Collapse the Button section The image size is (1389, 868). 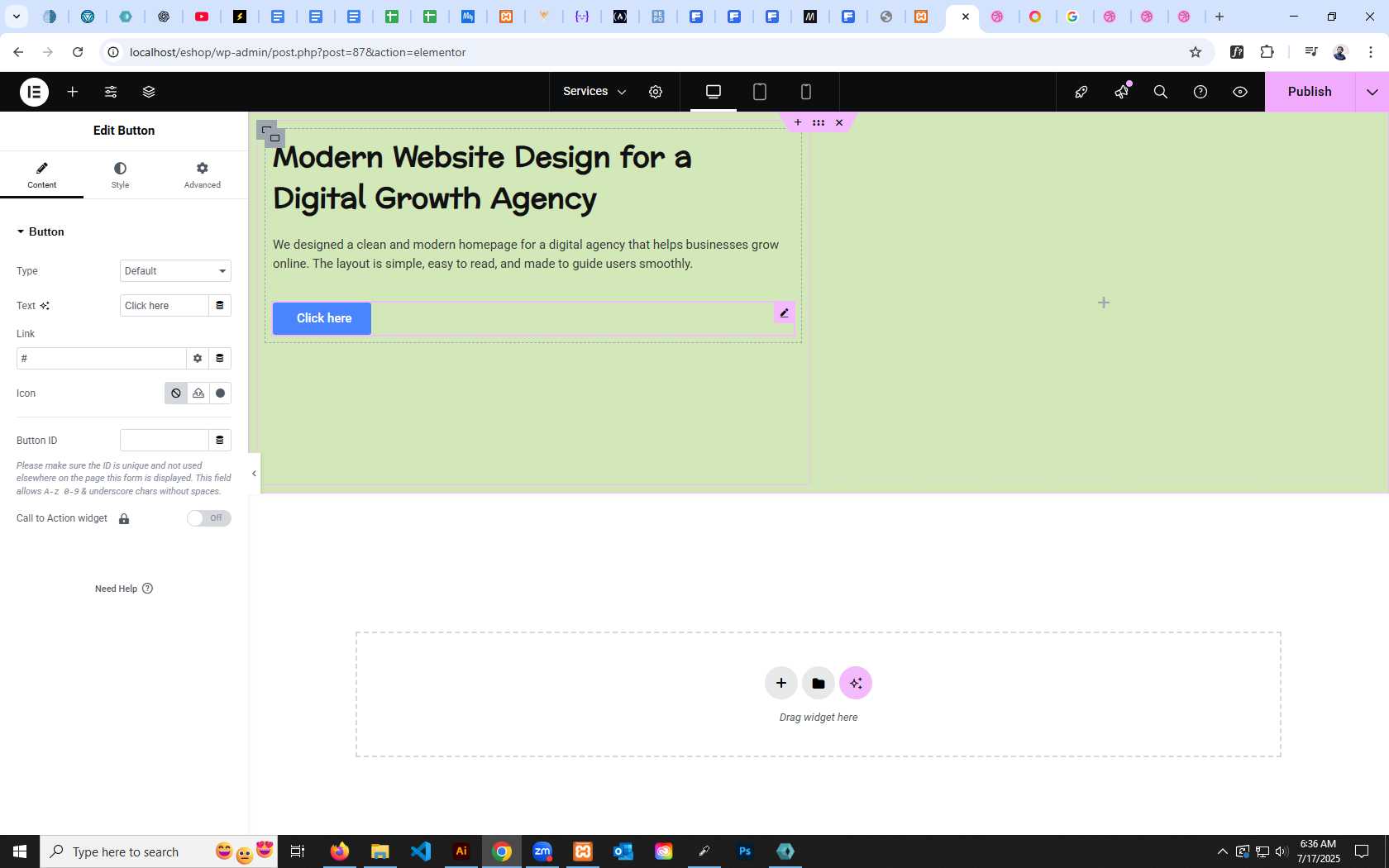[x=40, y=231]
